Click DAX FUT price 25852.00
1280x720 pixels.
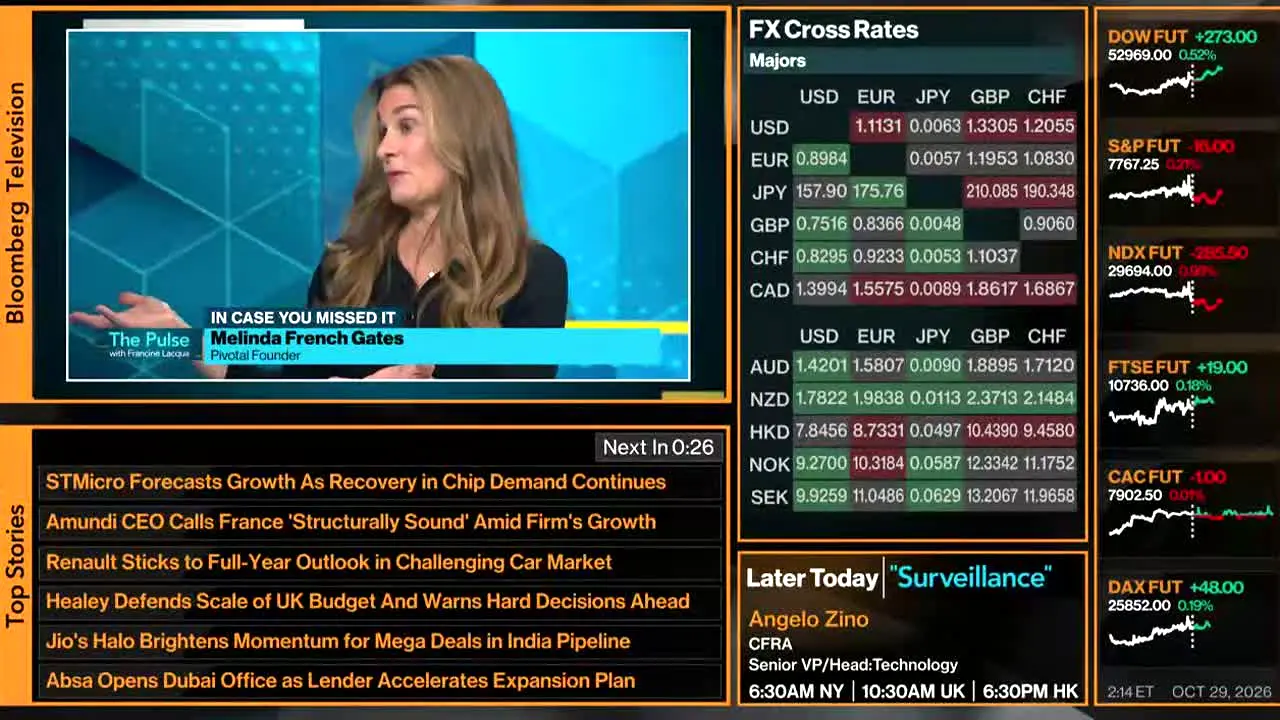(1139, 605)
